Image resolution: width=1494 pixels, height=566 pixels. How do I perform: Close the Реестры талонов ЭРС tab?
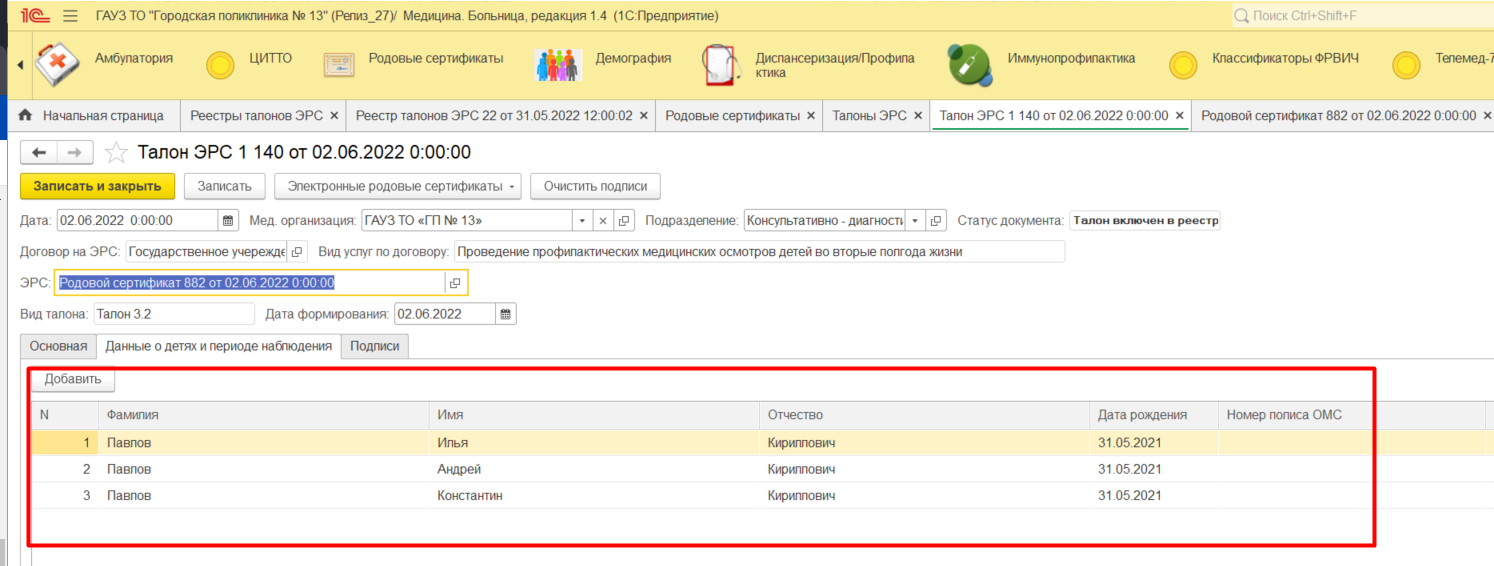click(x=334, y=116)
